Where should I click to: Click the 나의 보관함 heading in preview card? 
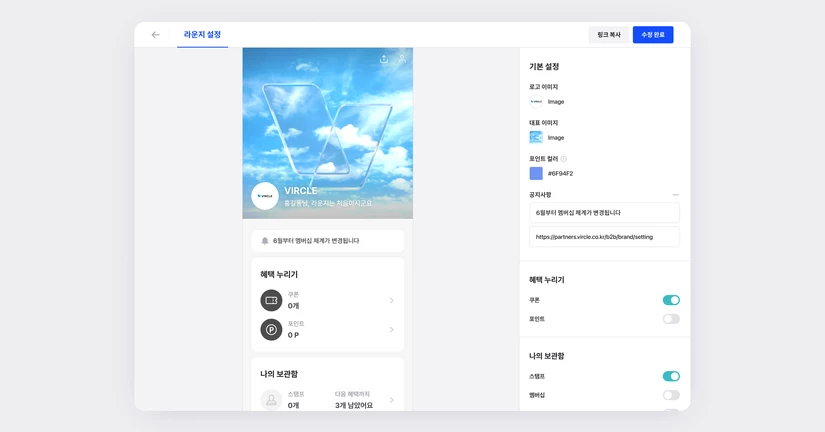(279, 374)
